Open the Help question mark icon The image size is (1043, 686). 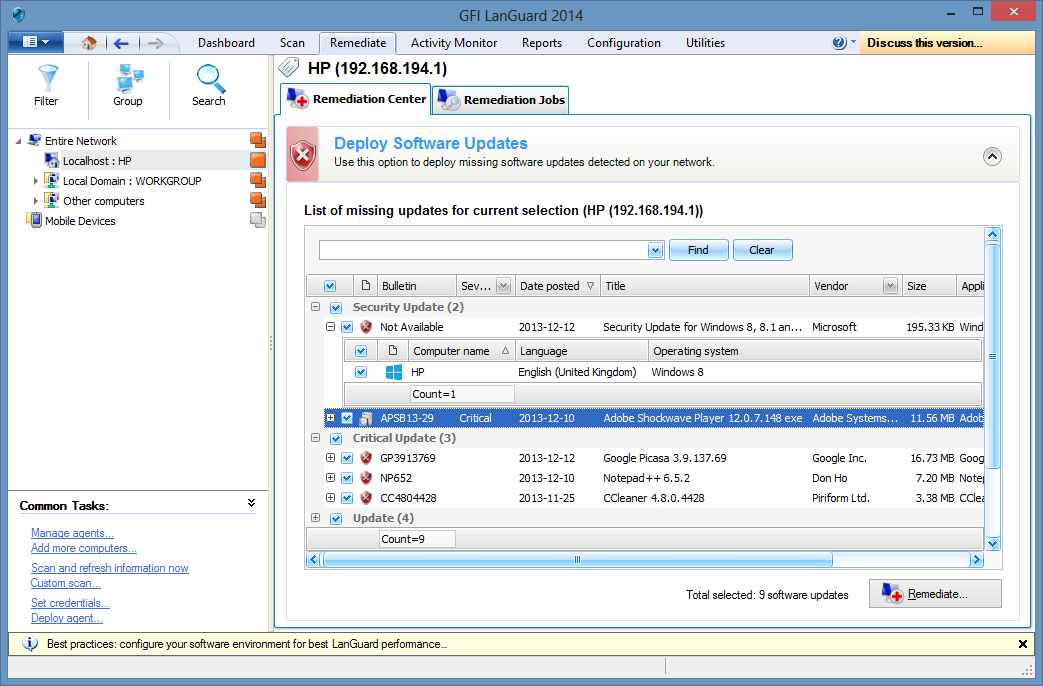click(x=839, y=43)
